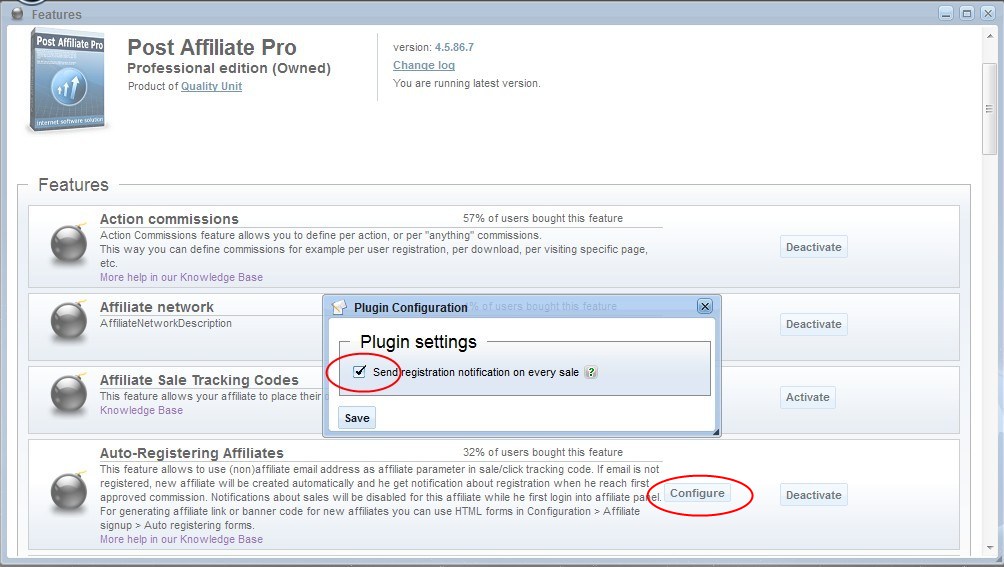Screen dimensions: 1004x567
Task: Click the Affiliate network heading
Action: click(x=157, y=307)
